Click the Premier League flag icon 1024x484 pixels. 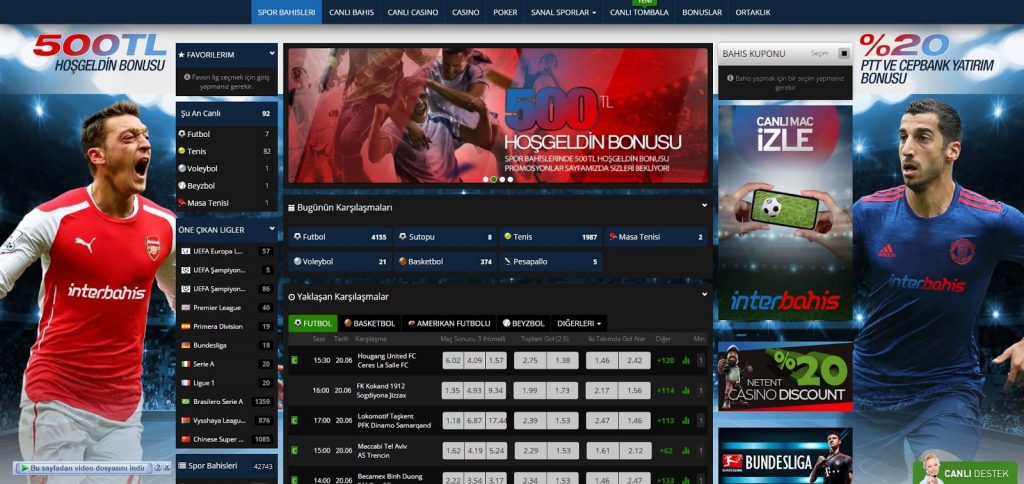click(185, 308)
